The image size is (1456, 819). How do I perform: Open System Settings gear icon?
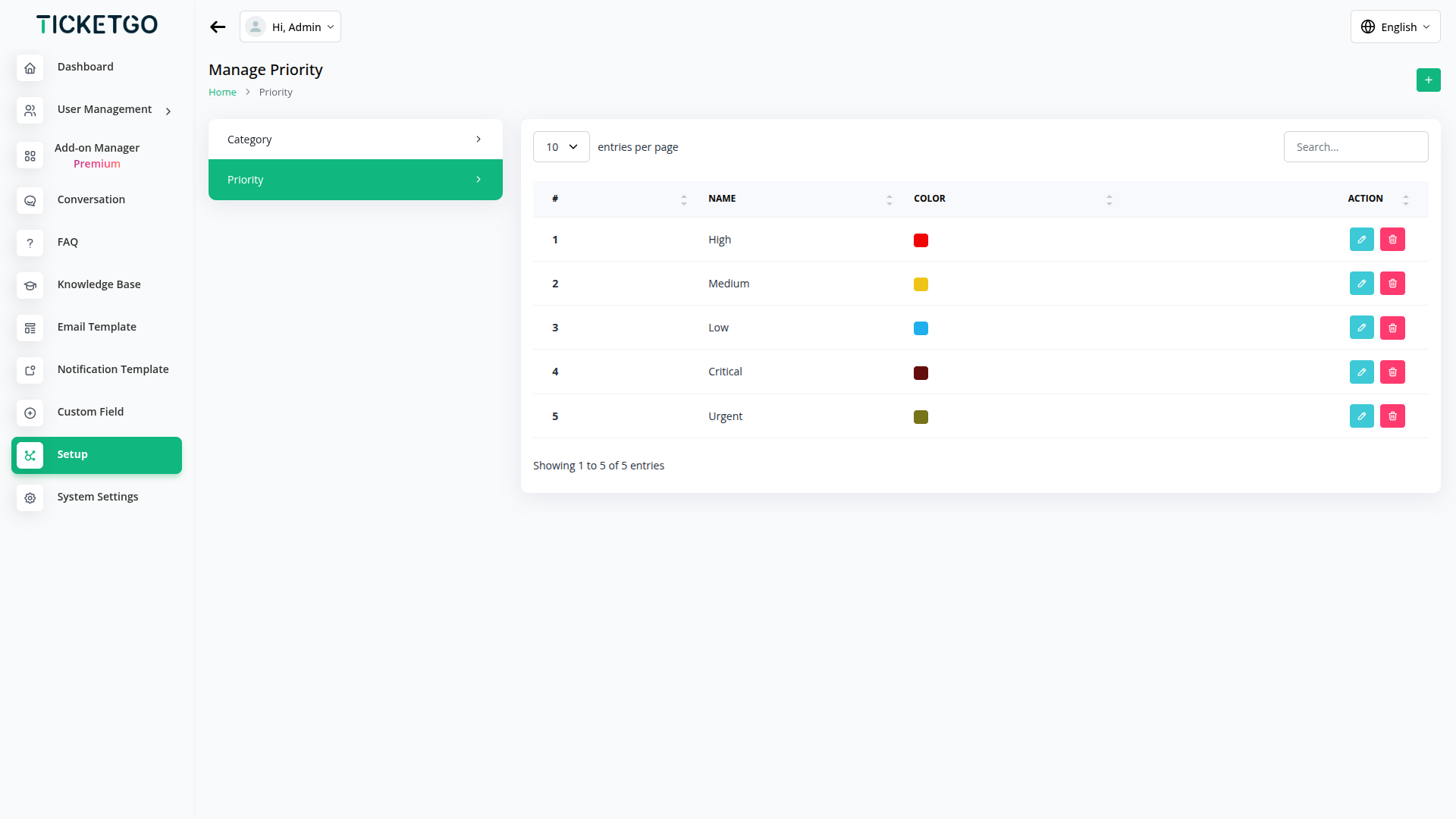30,497
